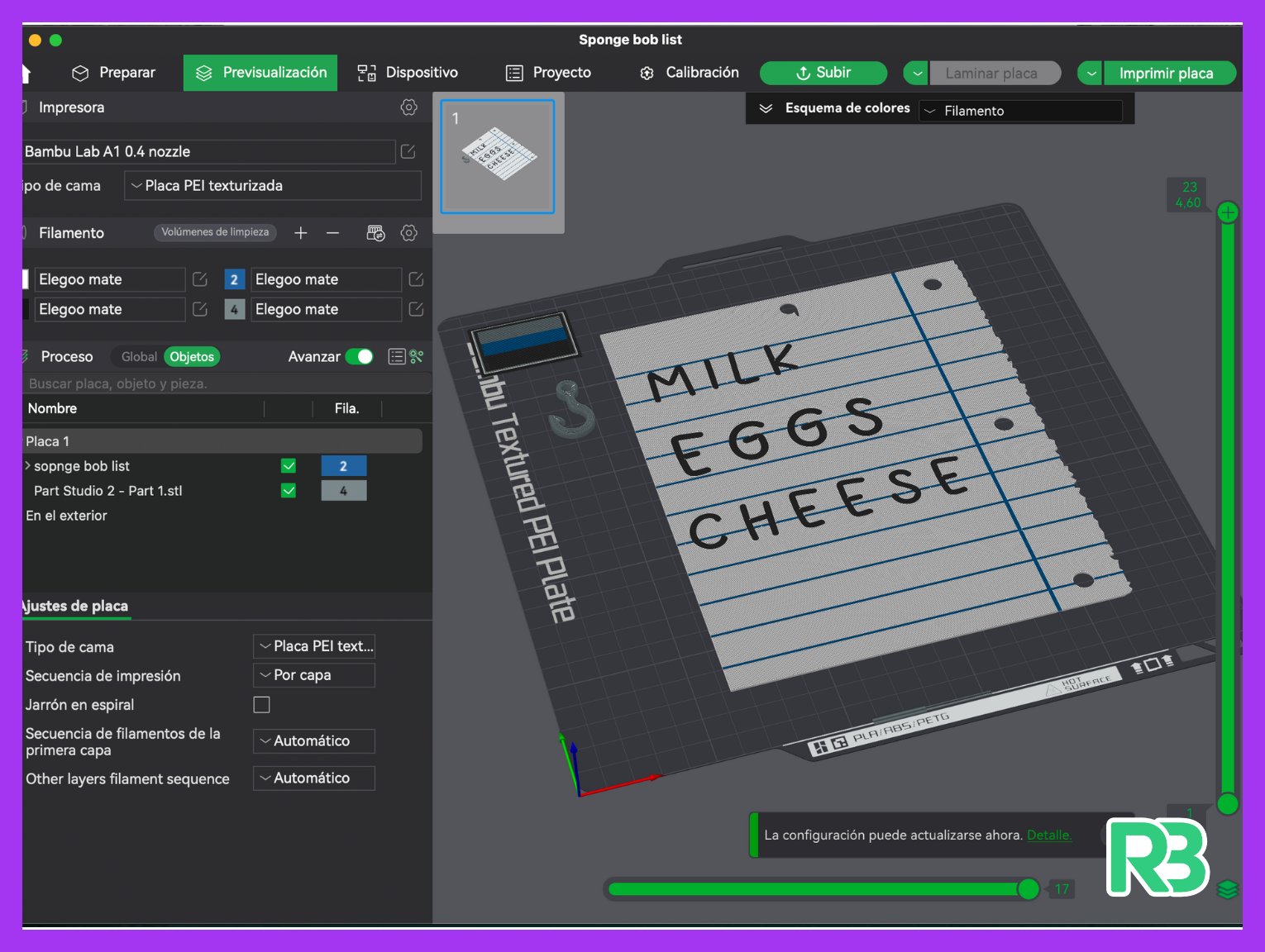Image resolution: width=1265 pixels, height=952 pixels.
Task: Enable the Jarrón en espiral checkbox
Action: [x=262, y=705]
